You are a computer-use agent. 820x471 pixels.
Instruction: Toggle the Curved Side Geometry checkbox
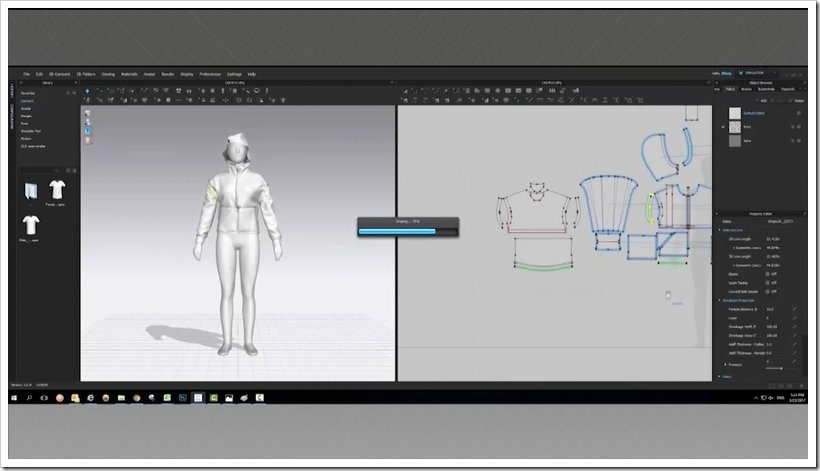click(767, 291)
